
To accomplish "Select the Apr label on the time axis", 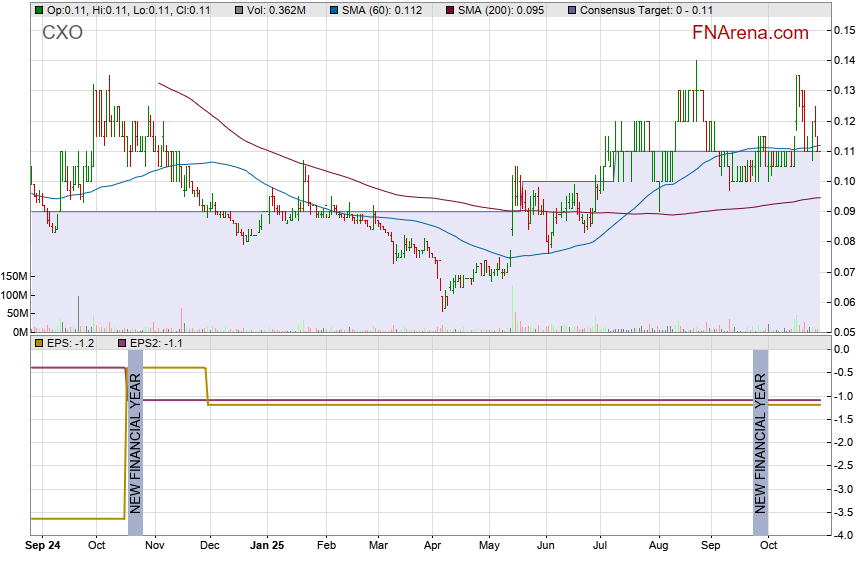I will point(432,546).
